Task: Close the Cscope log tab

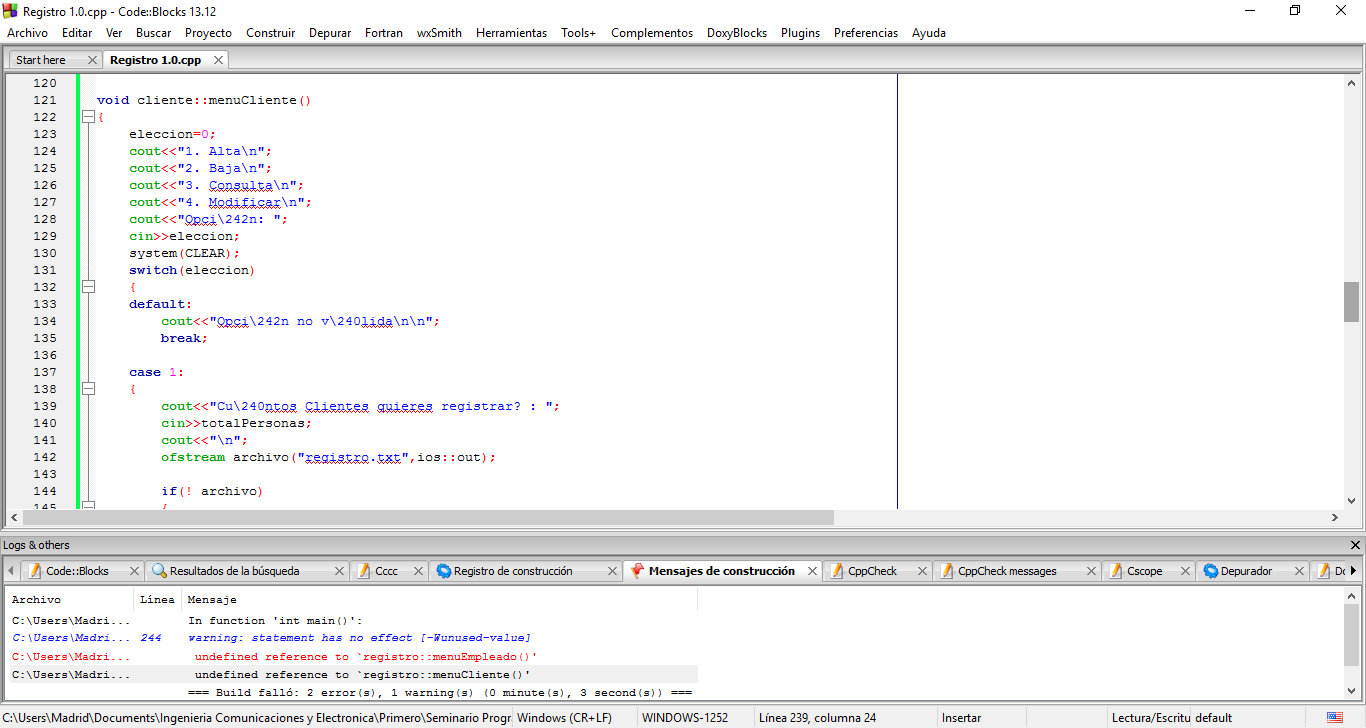Action: coord(1185,571)
